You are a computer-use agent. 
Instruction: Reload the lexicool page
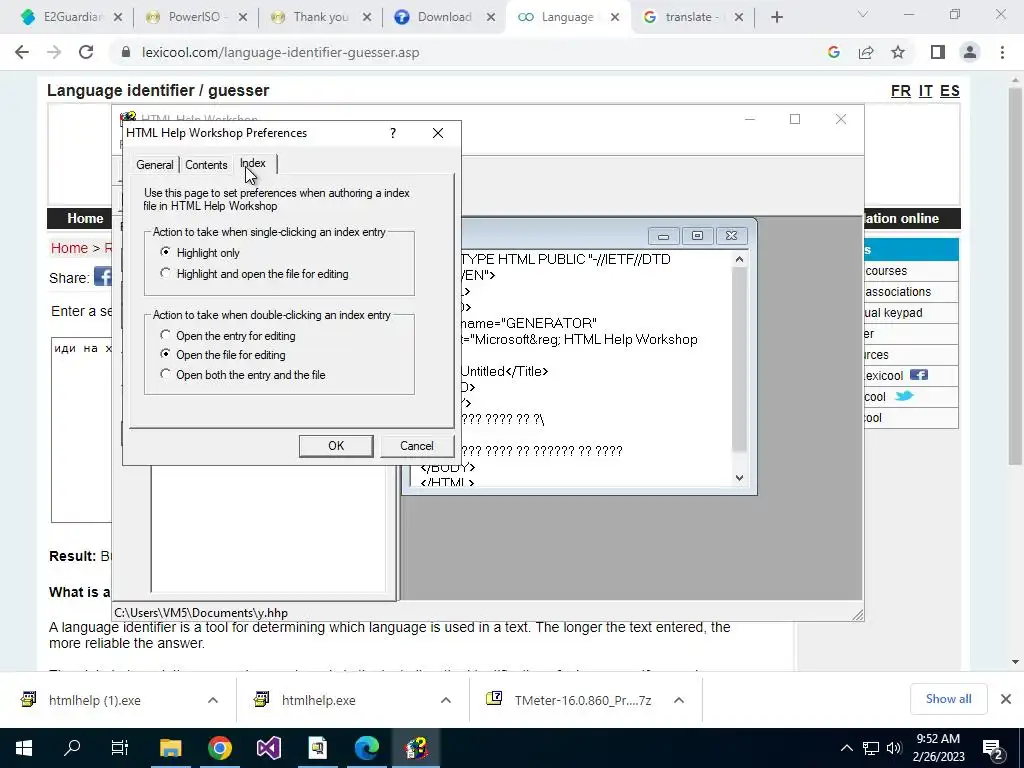[x=86, y=52]
